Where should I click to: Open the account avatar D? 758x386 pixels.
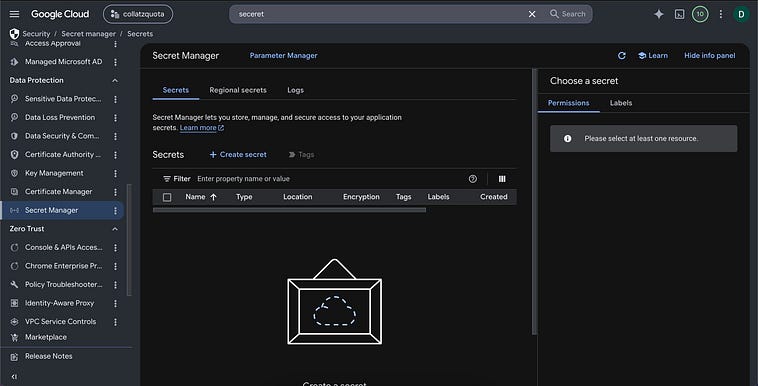(741, 14)
